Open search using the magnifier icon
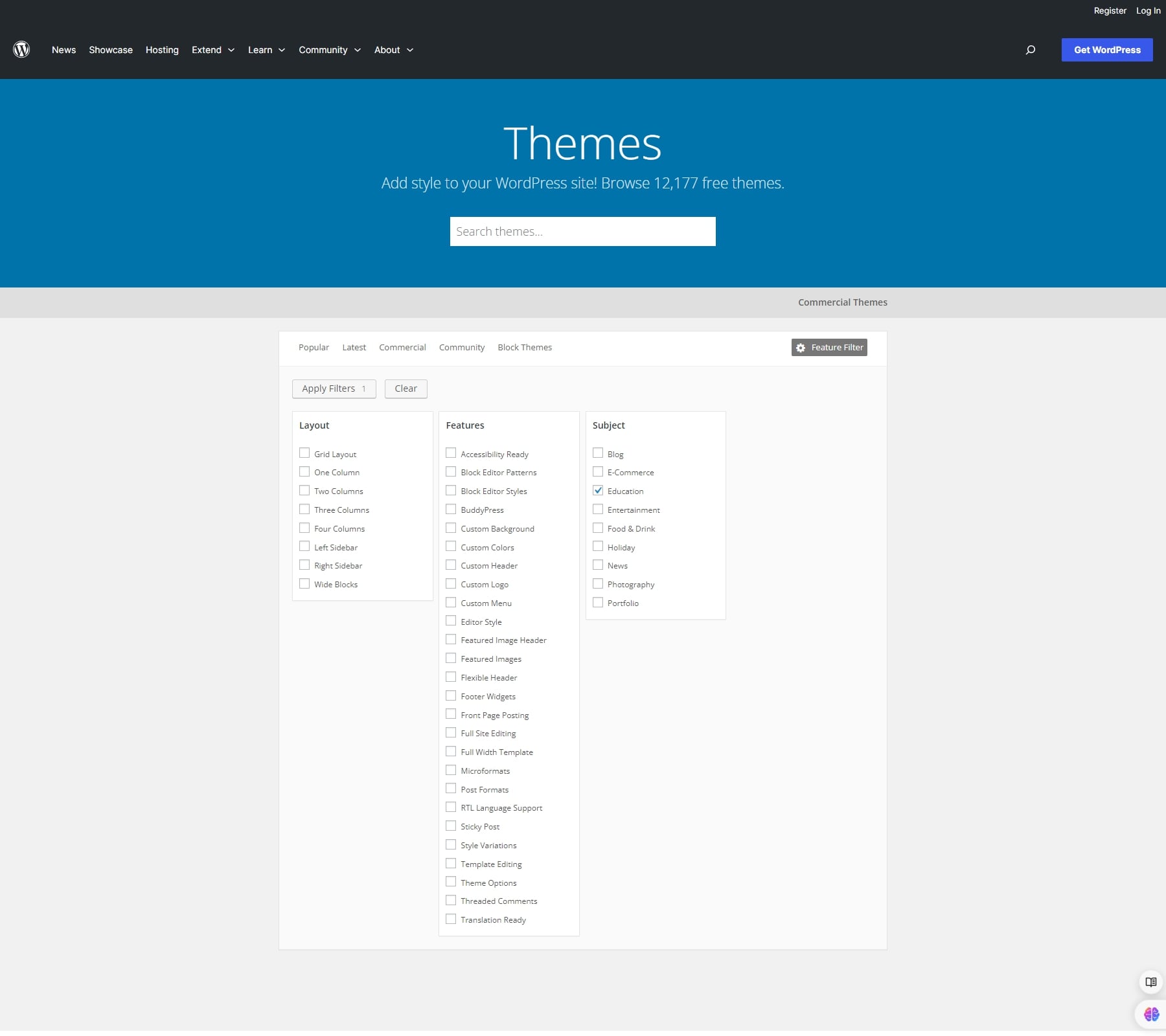The image size is (1166, 1036). click(1031, 50)
